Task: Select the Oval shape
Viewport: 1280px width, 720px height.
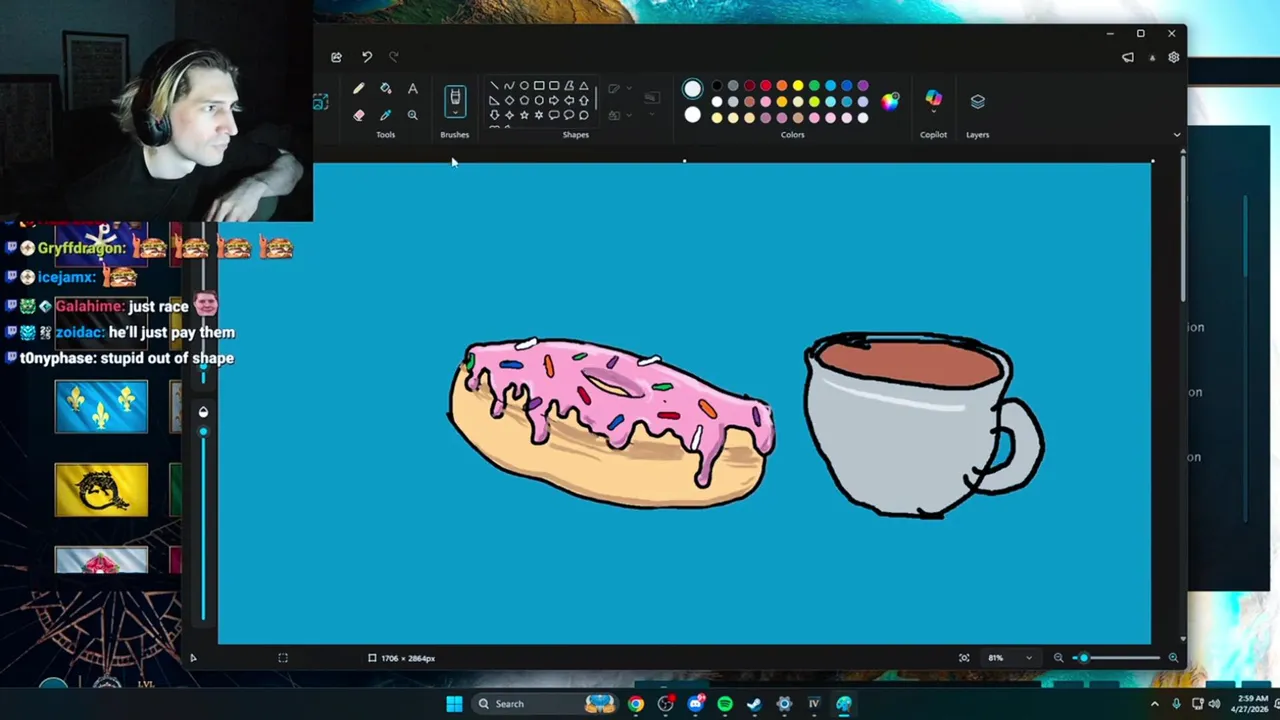Action: [524, 85]
